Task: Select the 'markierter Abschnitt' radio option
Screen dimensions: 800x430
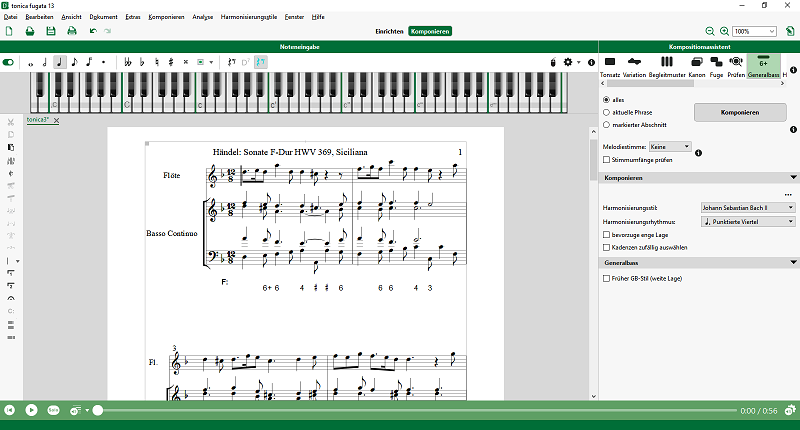Action: coord(606,125)
